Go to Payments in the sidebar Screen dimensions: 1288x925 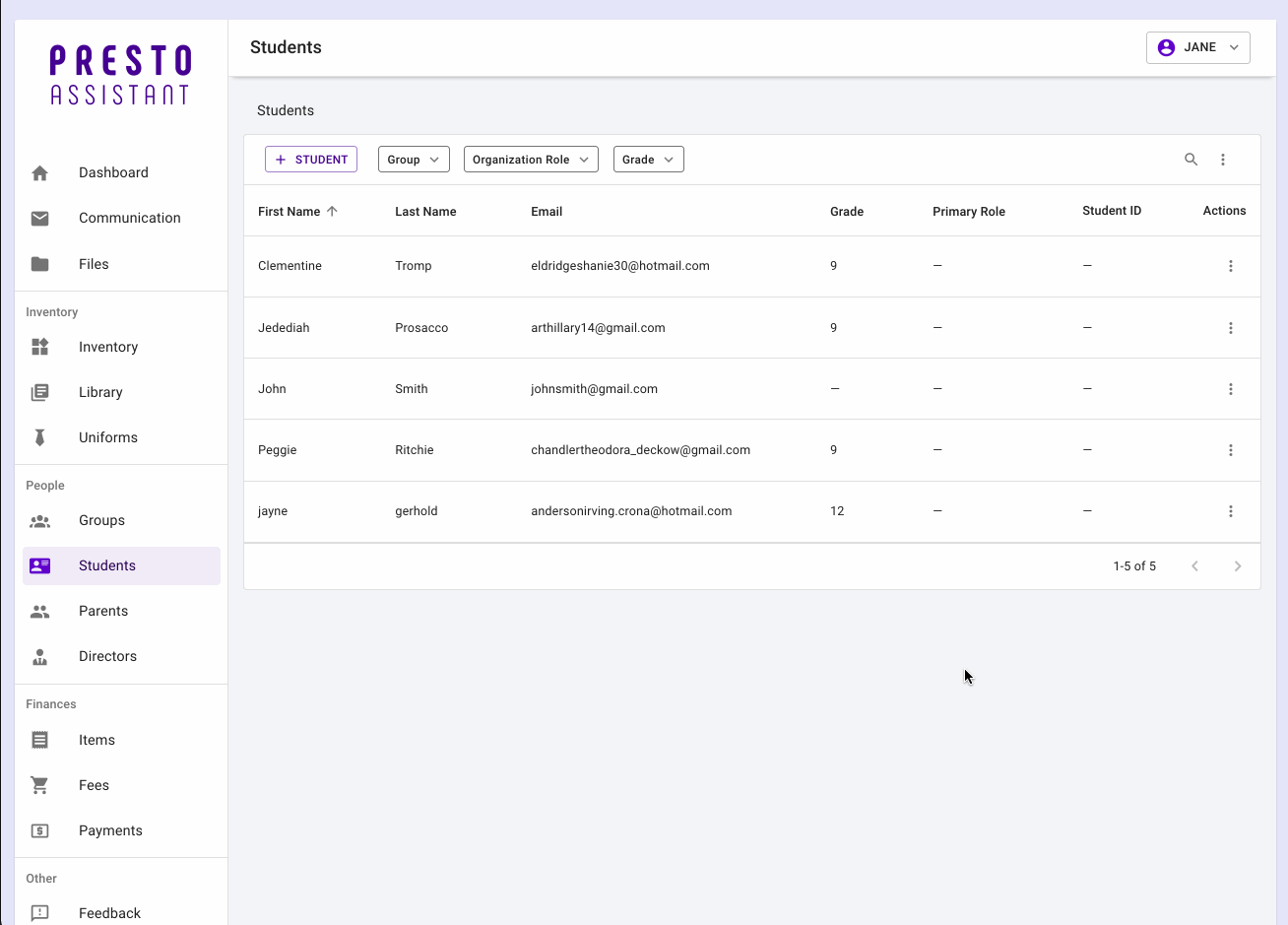(x=110, y=830)
